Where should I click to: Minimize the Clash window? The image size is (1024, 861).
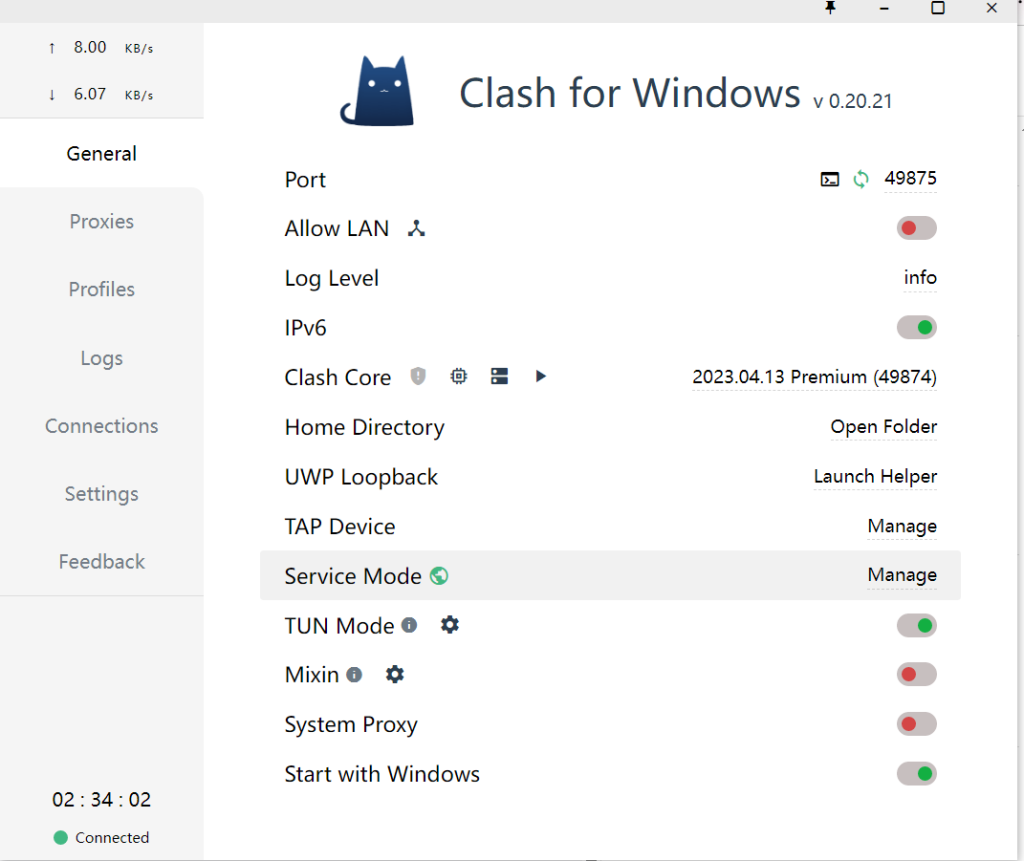coord(884,8)
